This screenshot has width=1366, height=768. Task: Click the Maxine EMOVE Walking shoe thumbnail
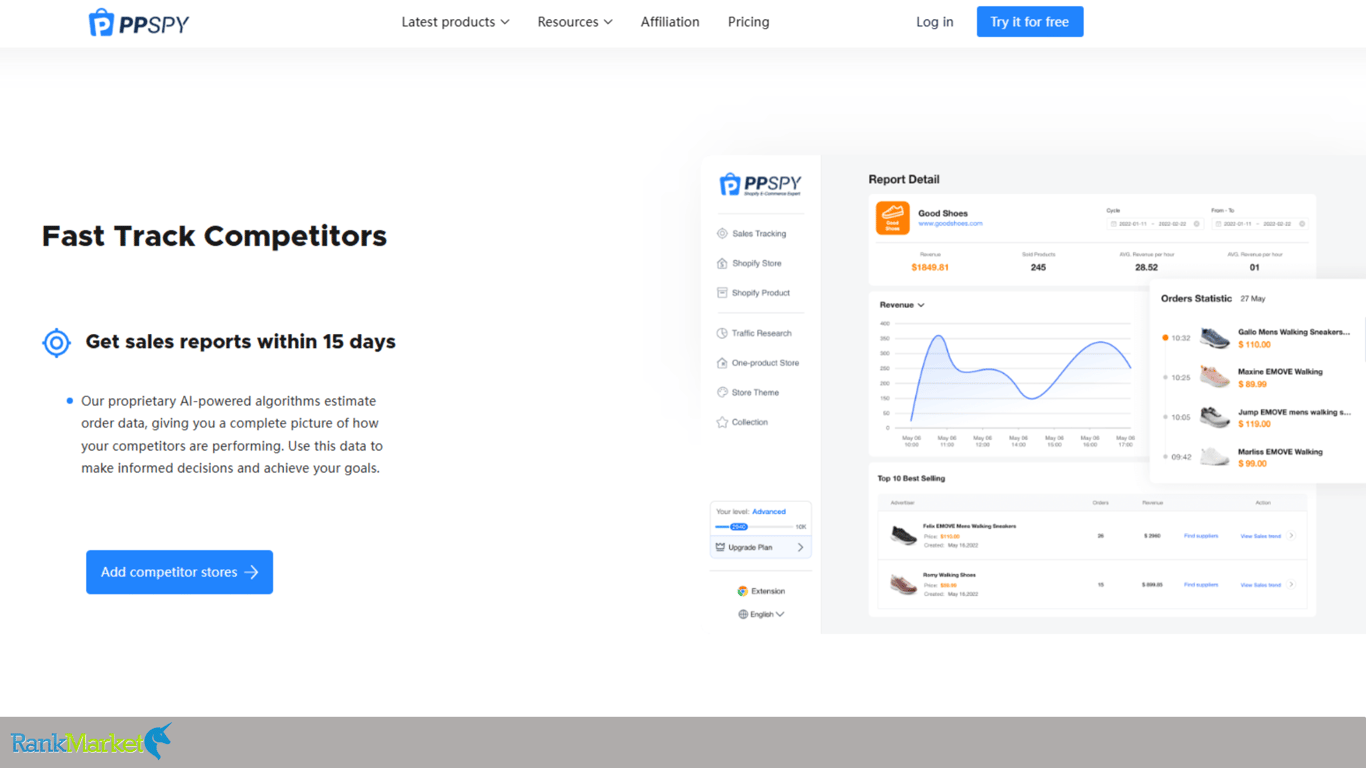click(1214, 377)
